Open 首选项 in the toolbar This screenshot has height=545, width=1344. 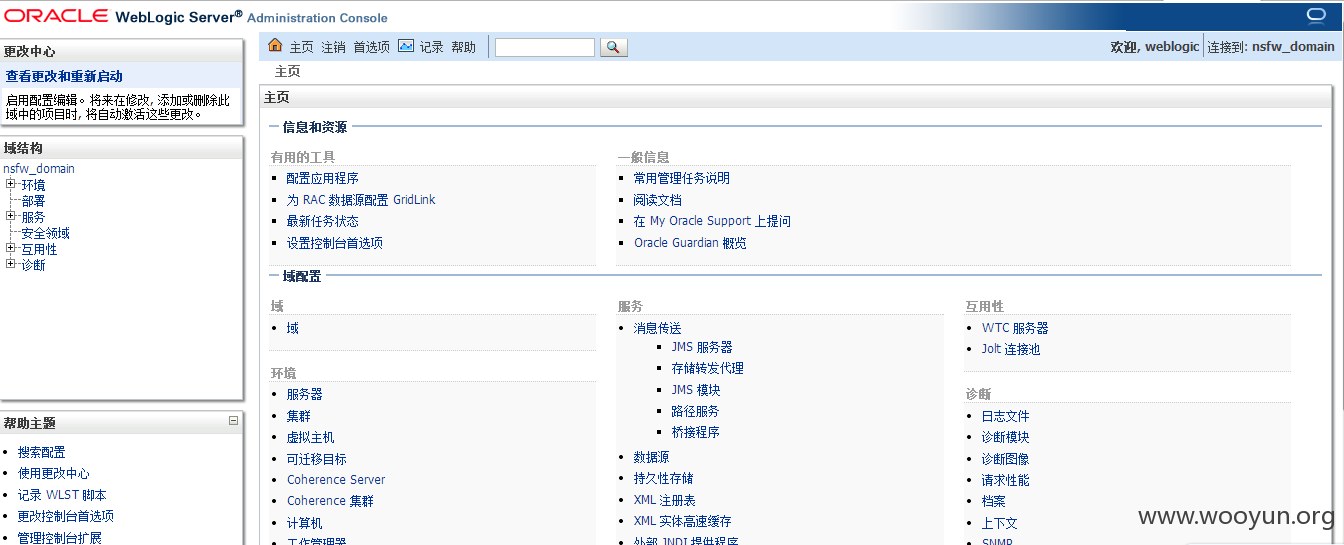click(371, 47)
